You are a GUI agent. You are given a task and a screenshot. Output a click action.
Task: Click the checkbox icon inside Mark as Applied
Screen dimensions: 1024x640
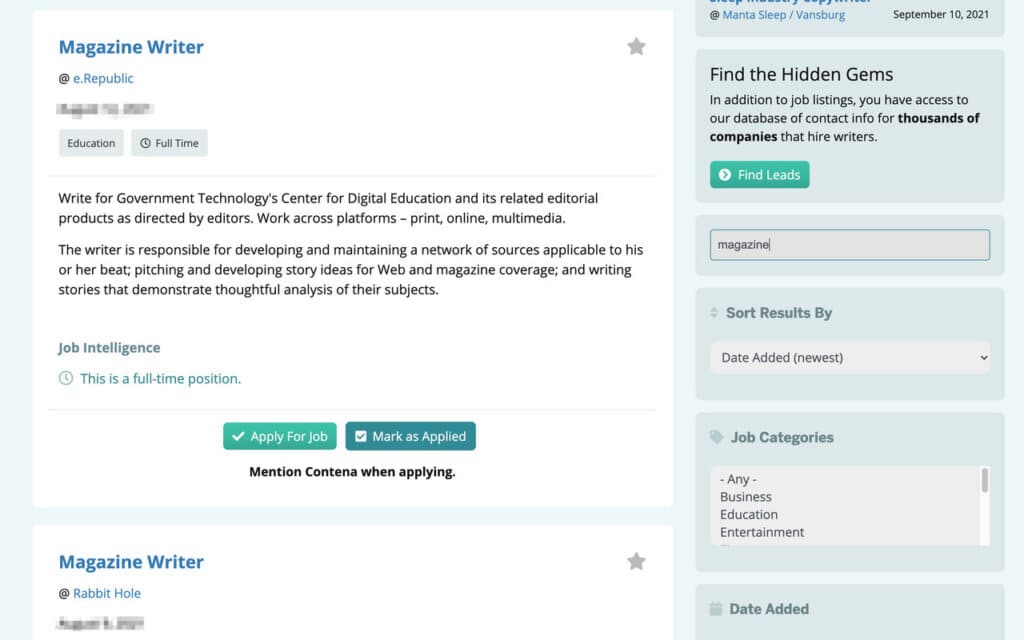[x=361, y=436]
